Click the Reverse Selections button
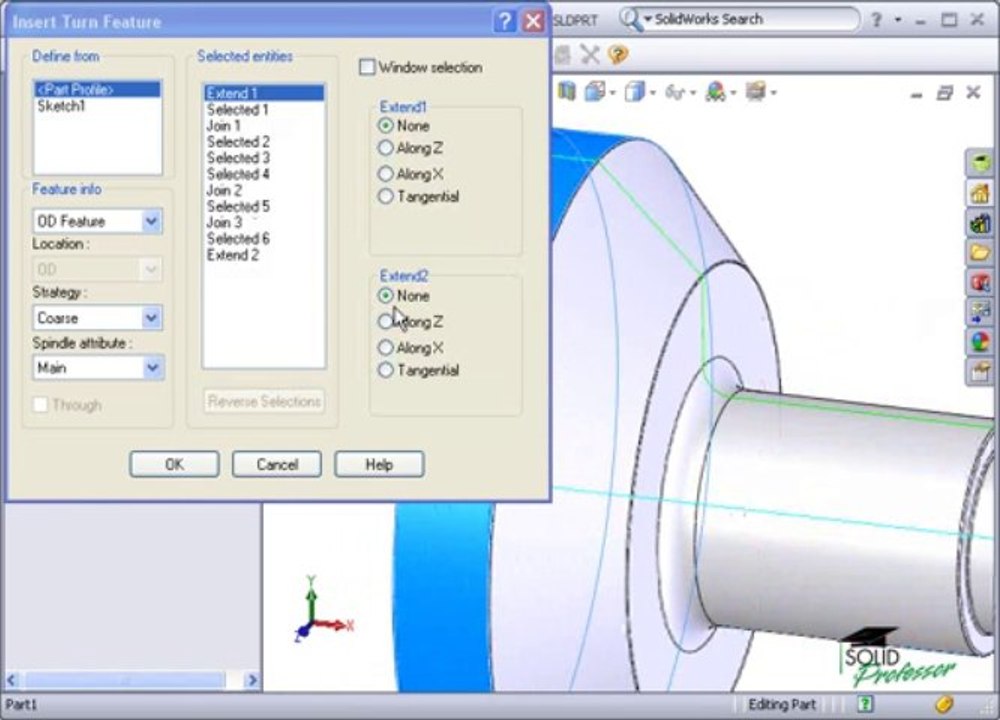The height and width of the screenshot is (720, 1000). click(264, 401)
